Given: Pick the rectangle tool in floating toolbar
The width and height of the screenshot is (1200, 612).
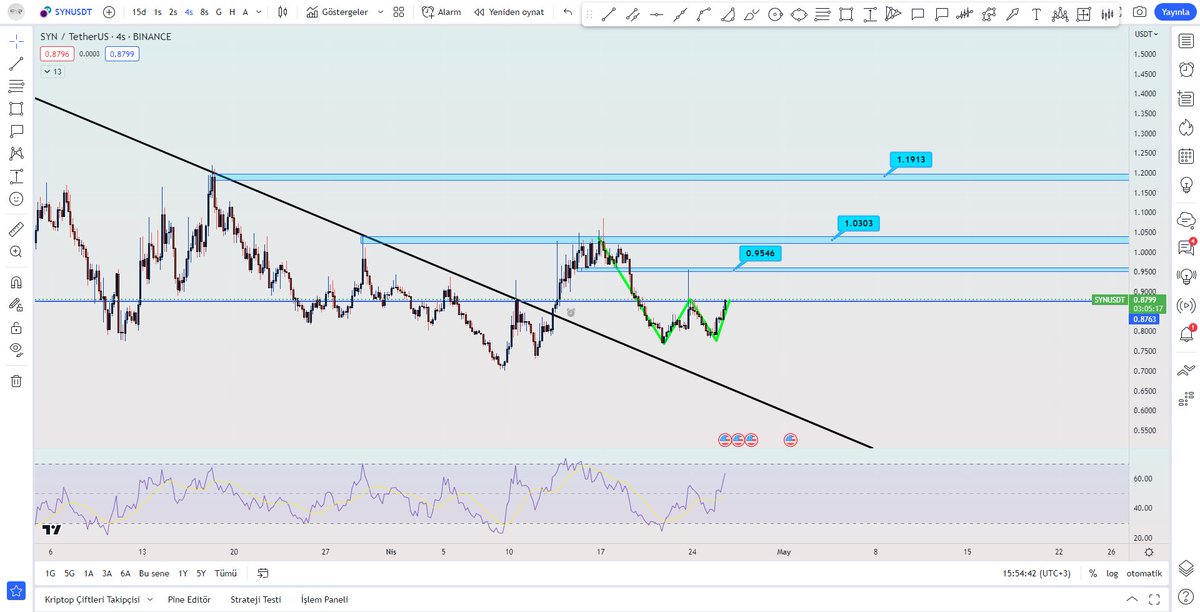Looking at the screenshot, I should [x=846, y=14].
